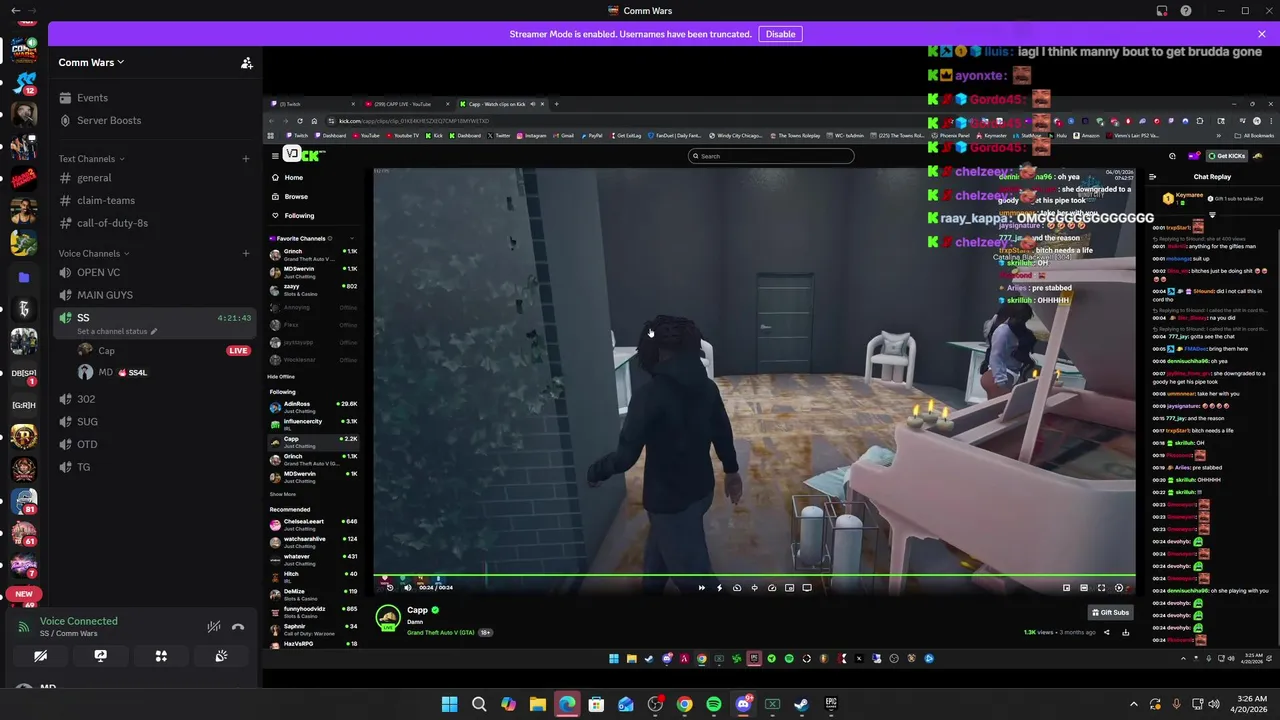Mute the Kick clip volume icon
This screenshot has width=1280, height=720.
coord(407,588)
